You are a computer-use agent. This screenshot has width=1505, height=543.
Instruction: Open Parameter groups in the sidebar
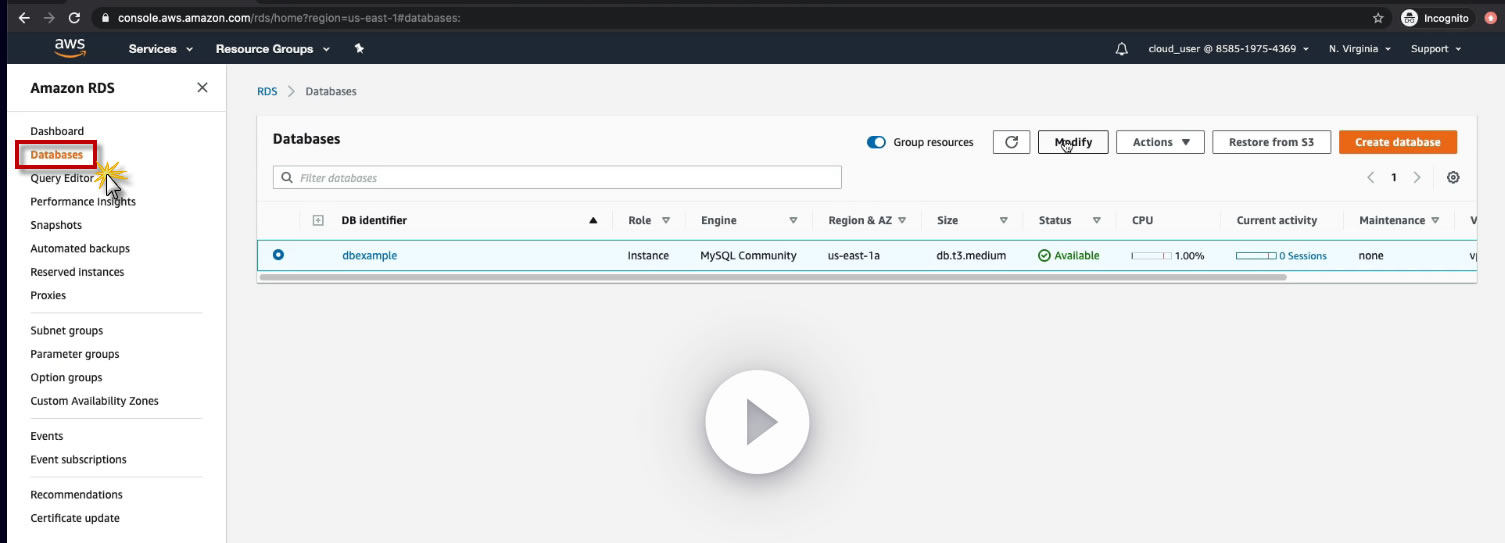click(75, 354)
